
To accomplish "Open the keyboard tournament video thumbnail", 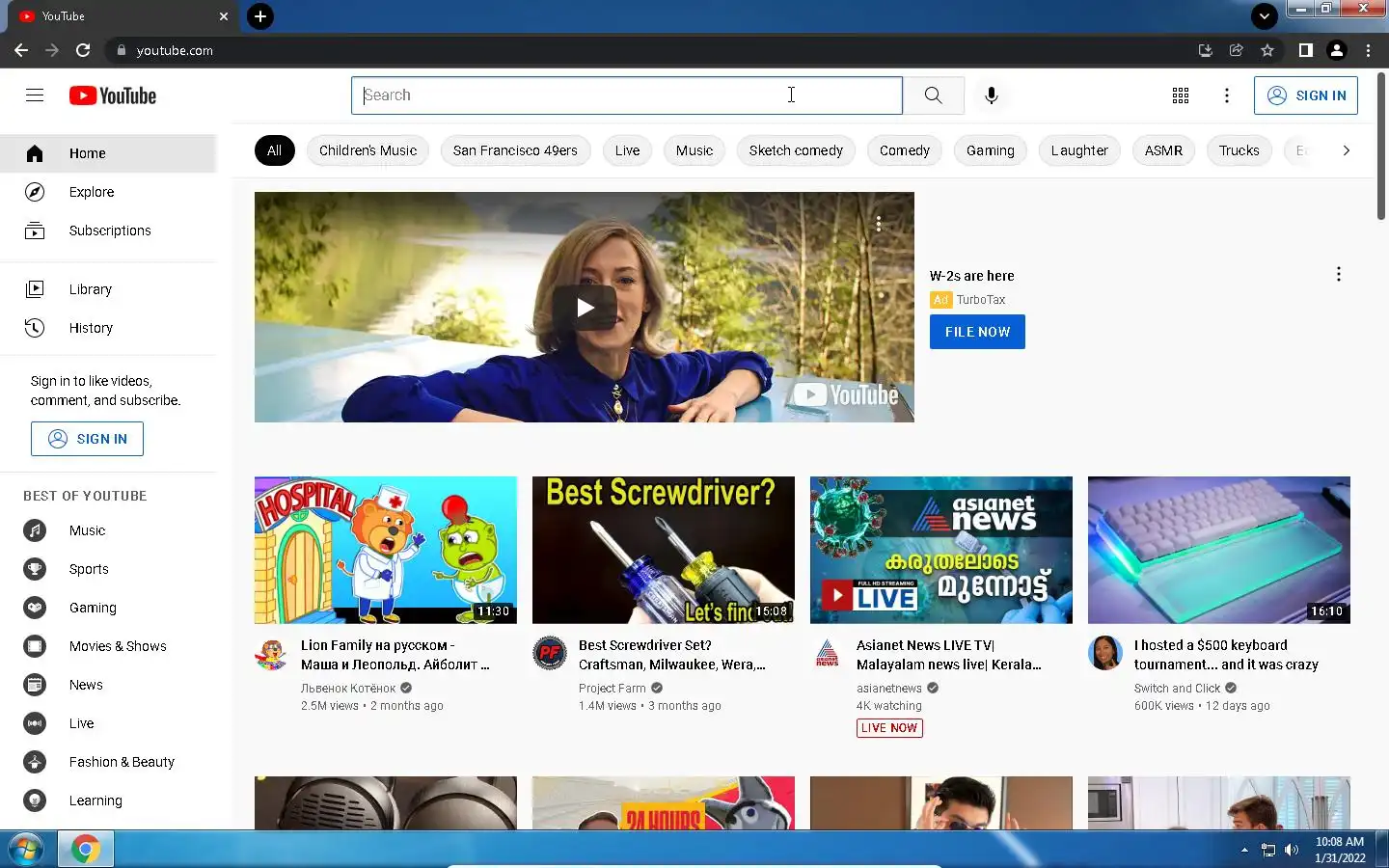I will pos(1219,550).
